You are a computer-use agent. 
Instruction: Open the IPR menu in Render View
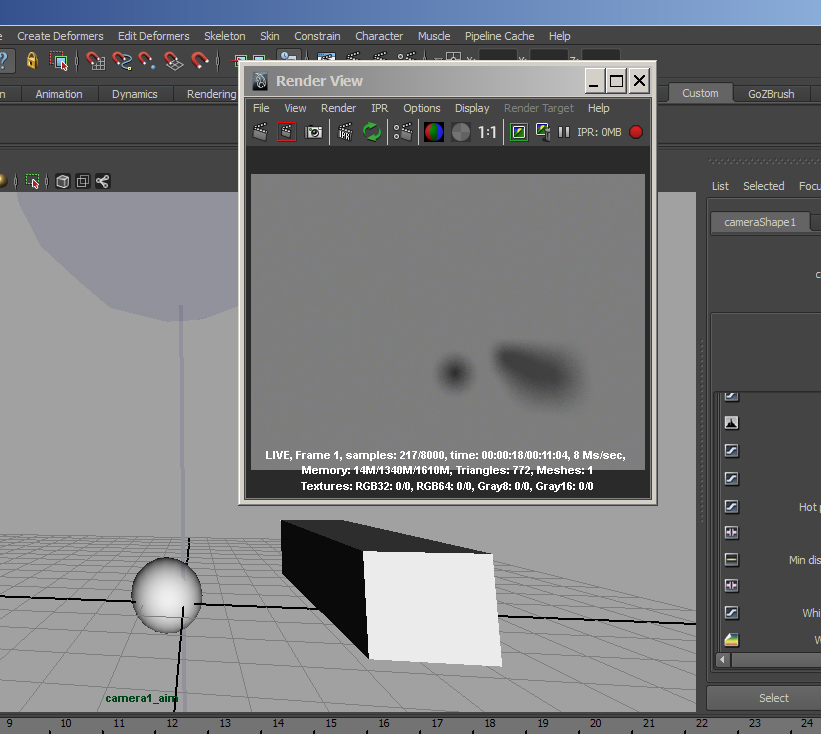point(380,108)
